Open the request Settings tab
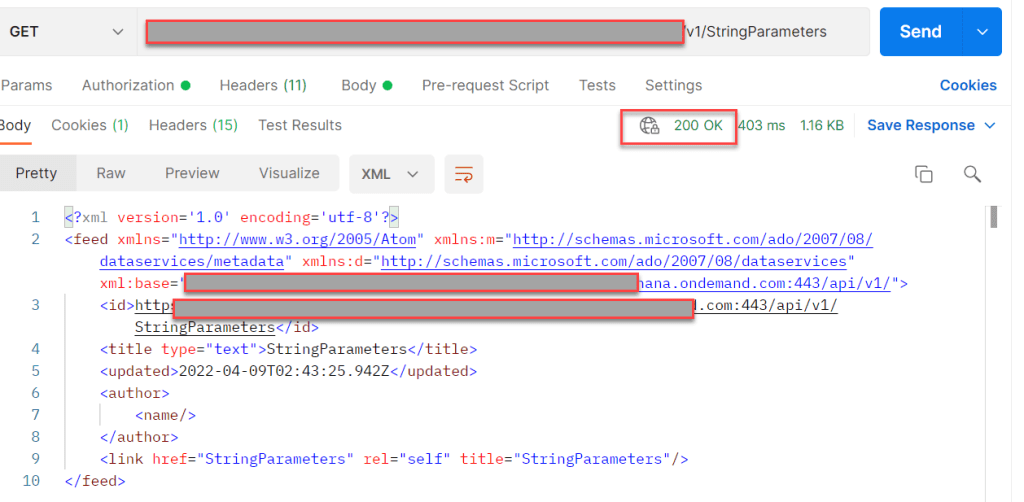This screenshot has height=502, width=1024. click(673, 85)
